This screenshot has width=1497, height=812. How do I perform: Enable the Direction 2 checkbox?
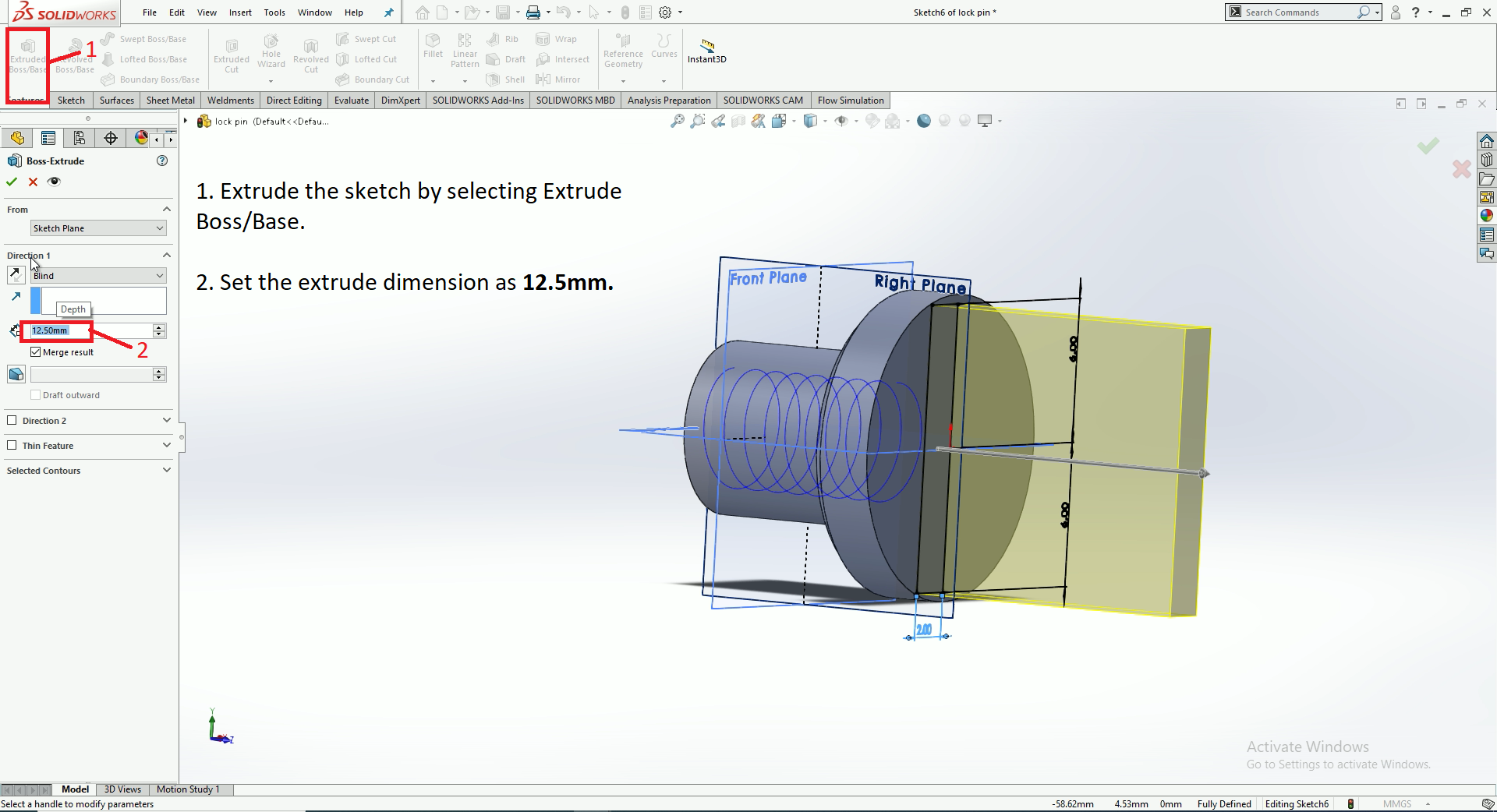point(12,421)
